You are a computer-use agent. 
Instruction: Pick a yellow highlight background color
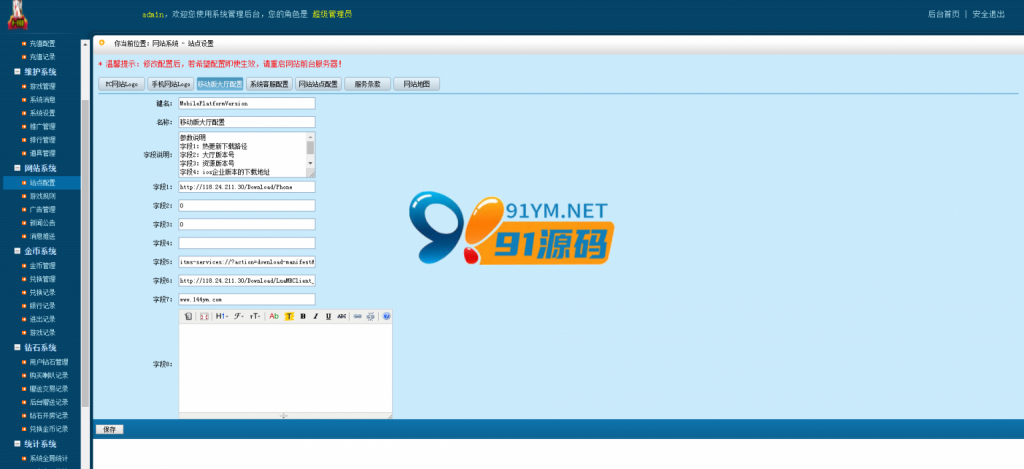click(x=289, y=316)
